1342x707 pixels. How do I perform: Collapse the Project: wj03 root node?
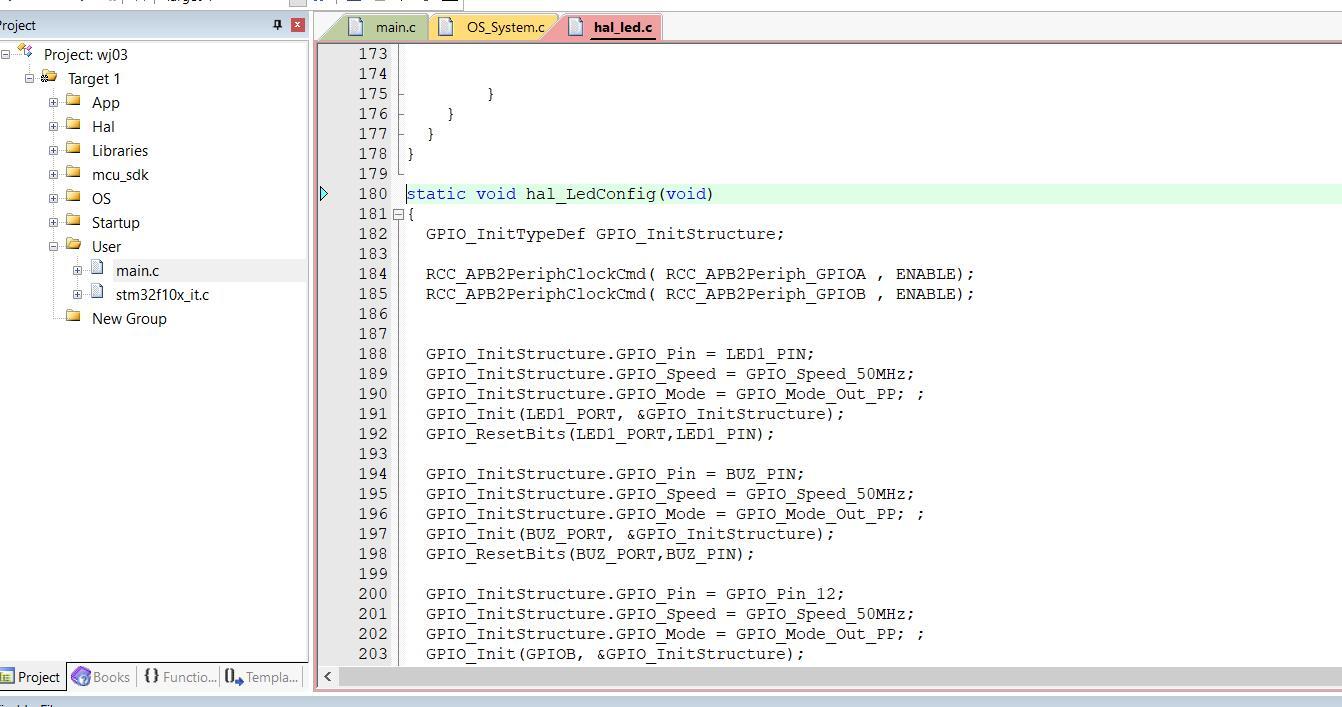click(6, 54)
